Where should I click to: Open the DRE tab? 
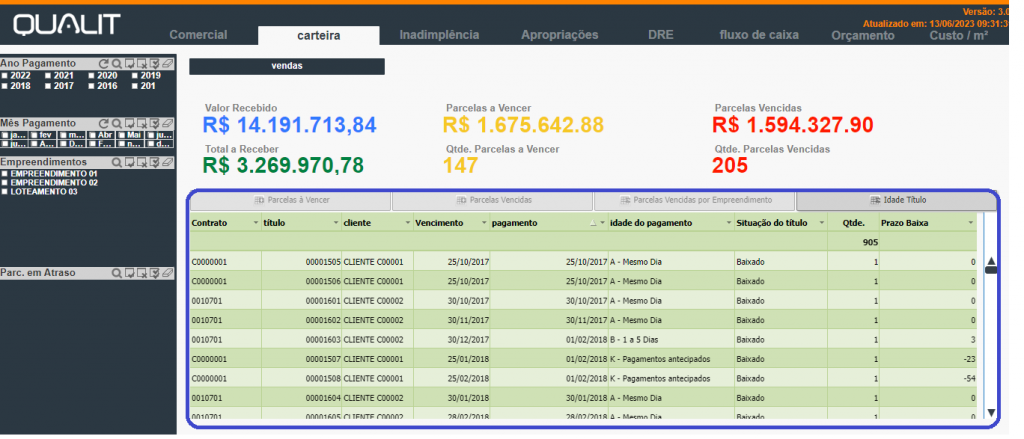[661, 35]
